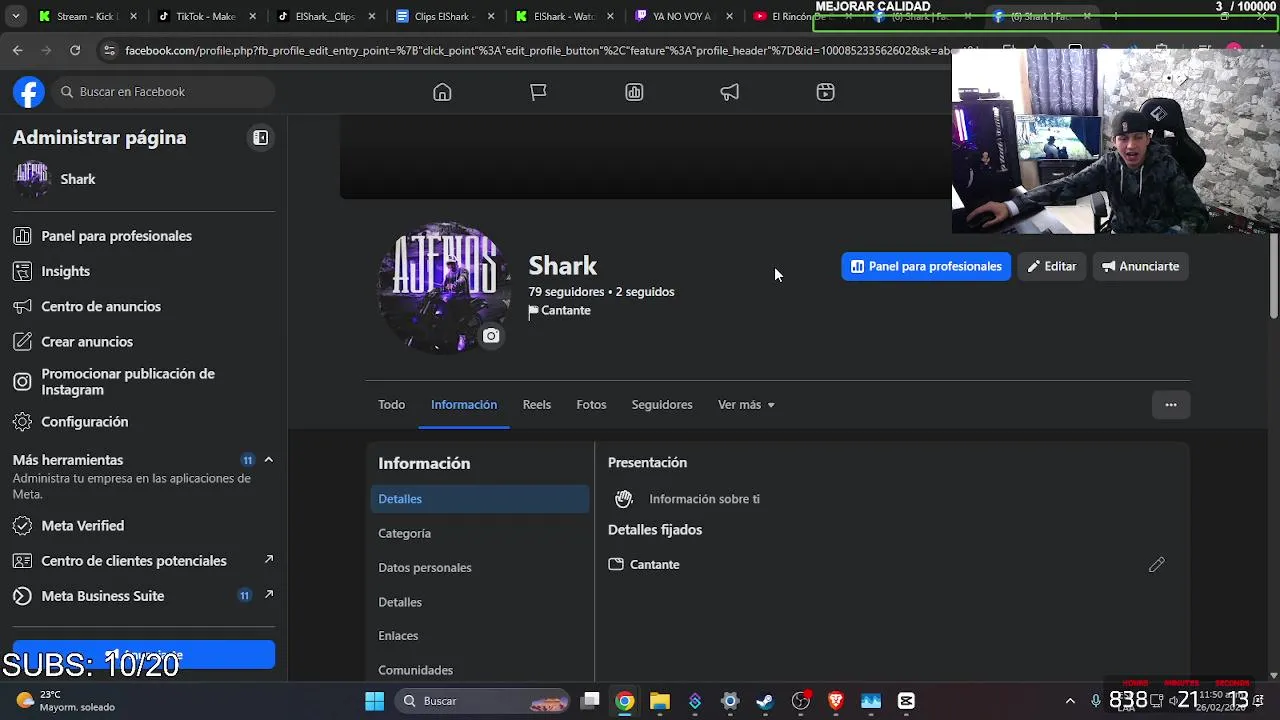This screenshot has width=1280, height=720.
Task: Open the Fotos tab
Action: click(x=591, y=405)
